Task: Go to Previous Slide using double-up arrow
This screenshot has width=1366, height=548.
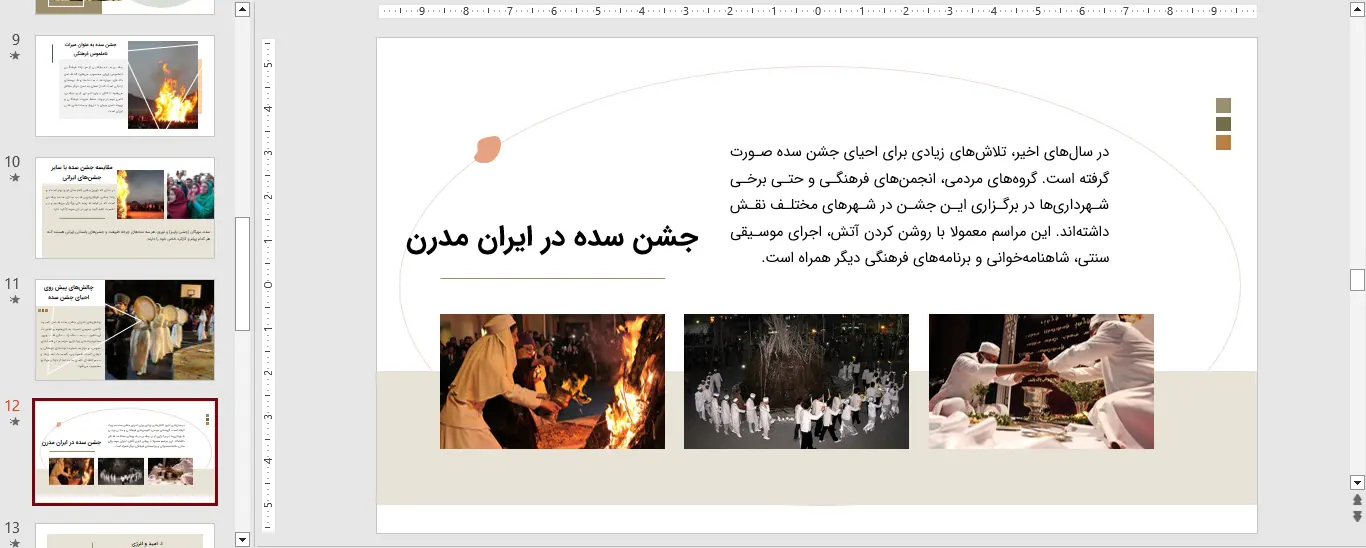Action: click(x=1357, y=499)
